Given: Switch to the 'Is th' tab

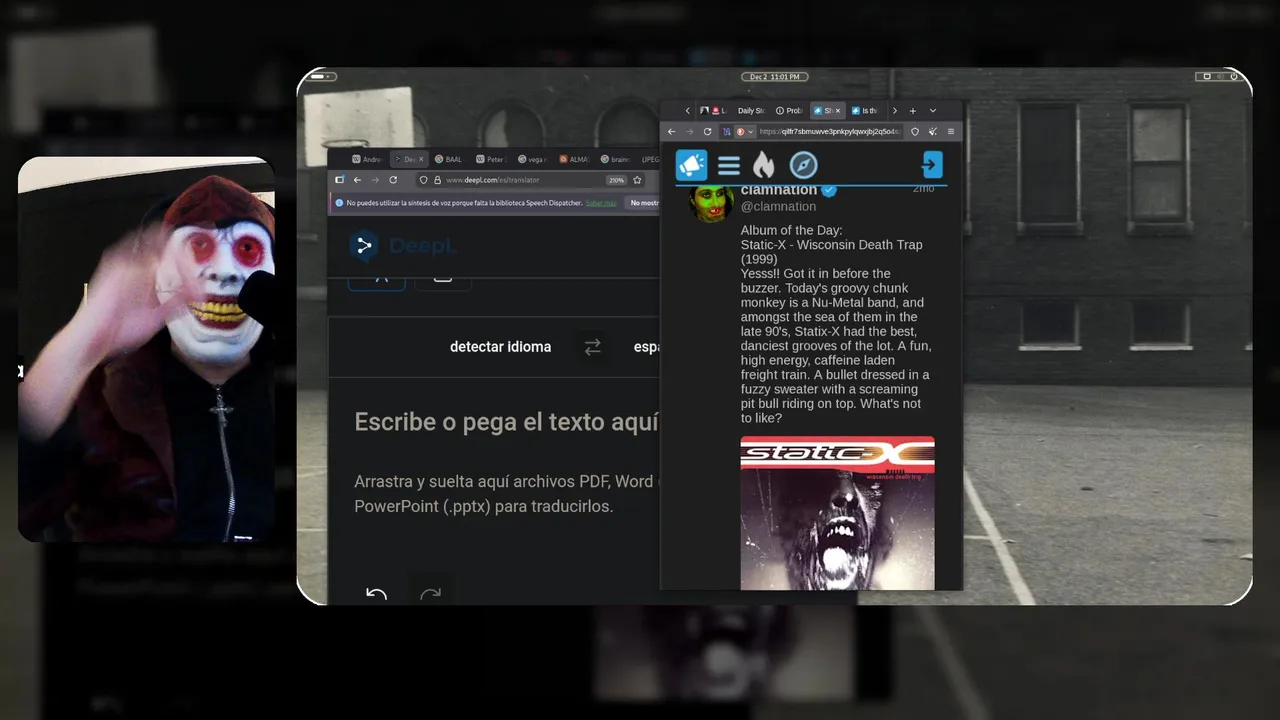Looking at the screenshot, I should pos(865,111).
